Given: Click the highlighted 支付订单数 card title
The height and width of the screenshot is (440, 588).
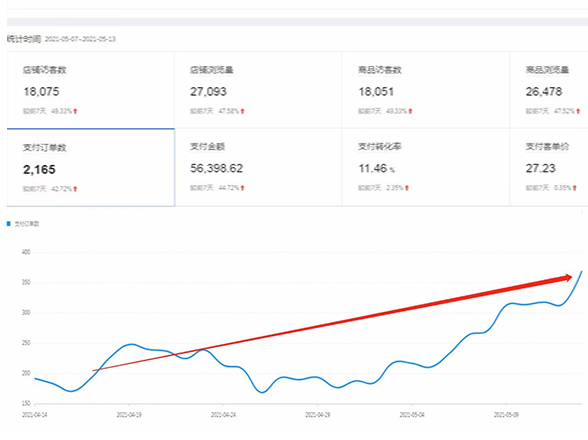Looking at the screenshot, I should tap(45, 147).
